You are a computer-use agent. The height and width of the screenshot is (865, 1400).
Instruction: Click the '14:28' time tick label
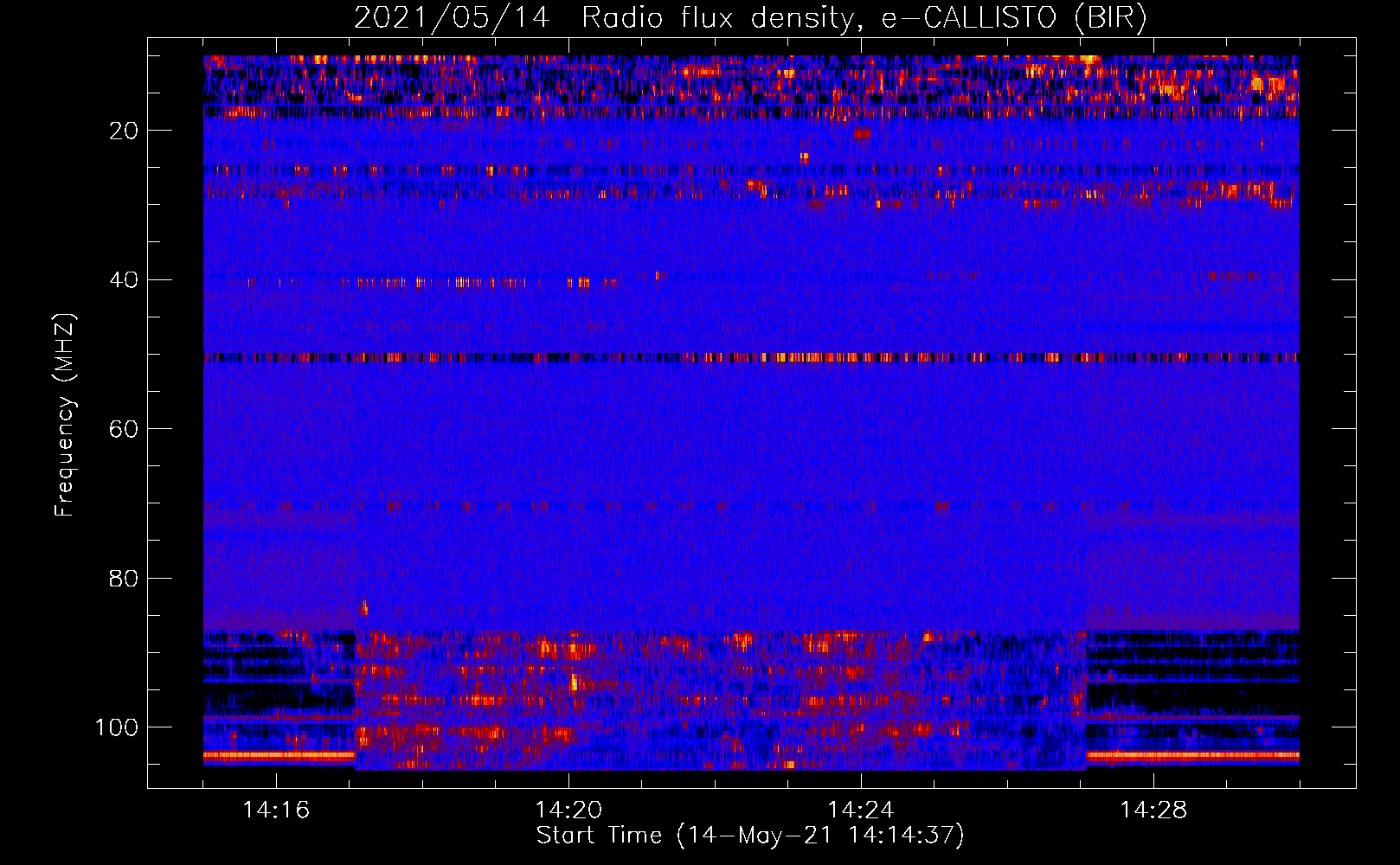(1153, 811)
